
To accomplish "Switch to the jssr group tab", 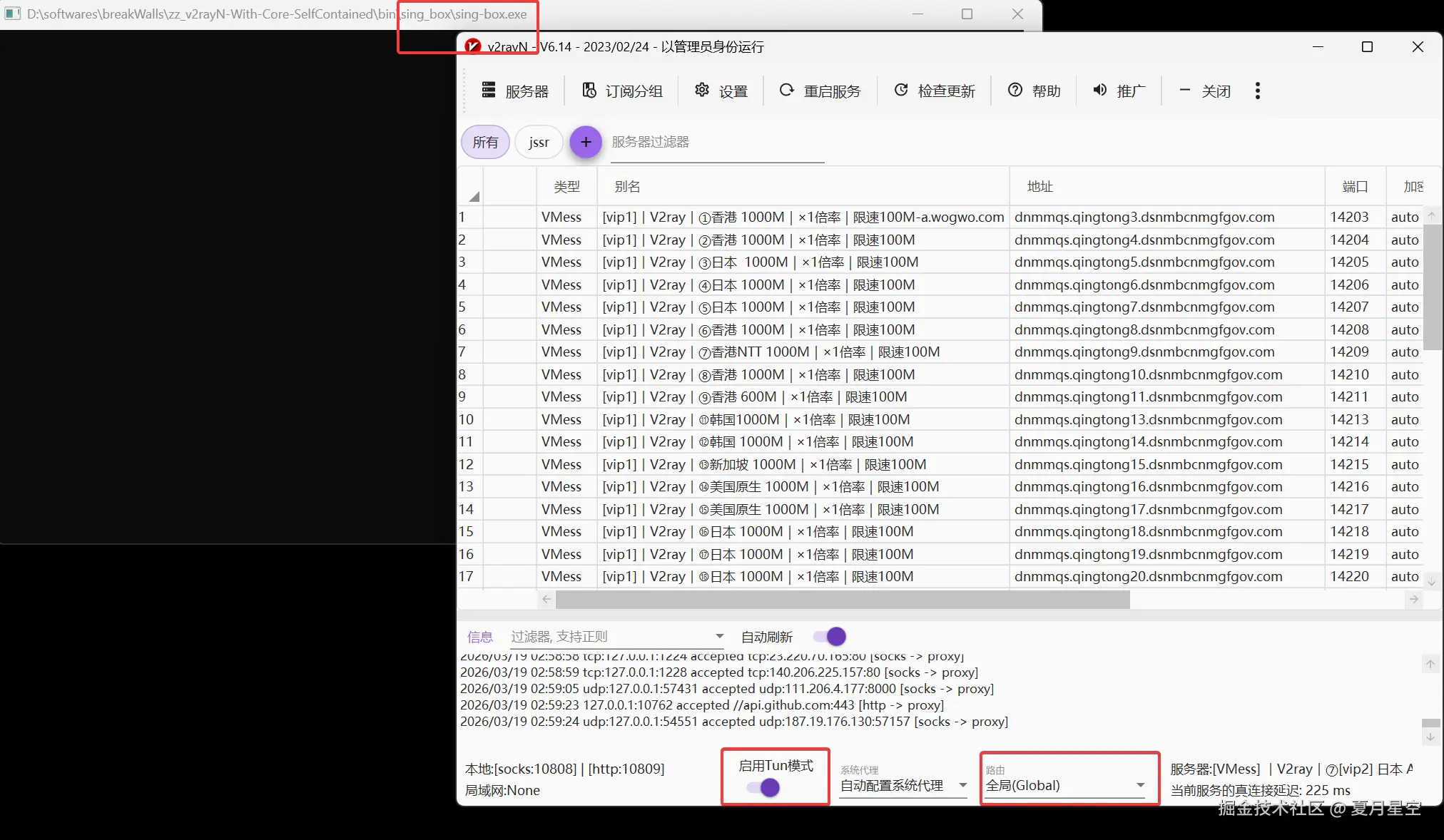I will [x=539, y=142].
